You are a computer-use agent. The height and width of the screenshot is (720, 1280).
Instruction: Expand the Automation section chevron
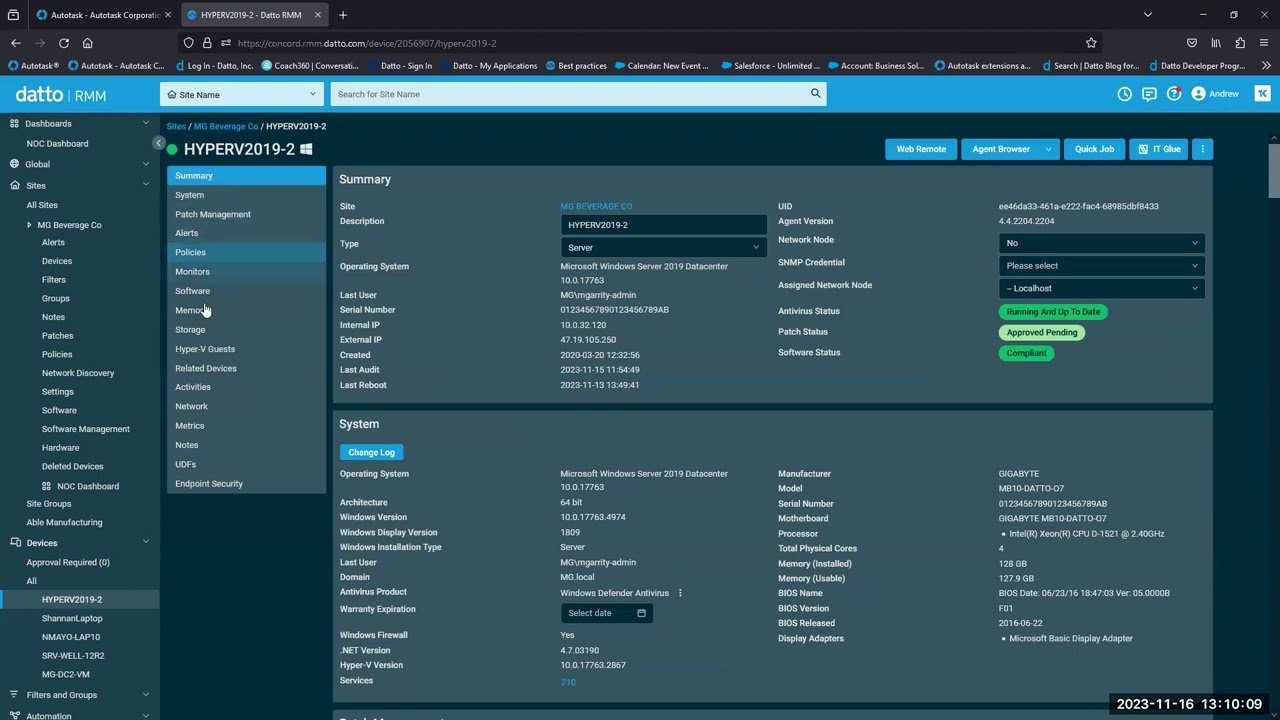tap(146, 716)
